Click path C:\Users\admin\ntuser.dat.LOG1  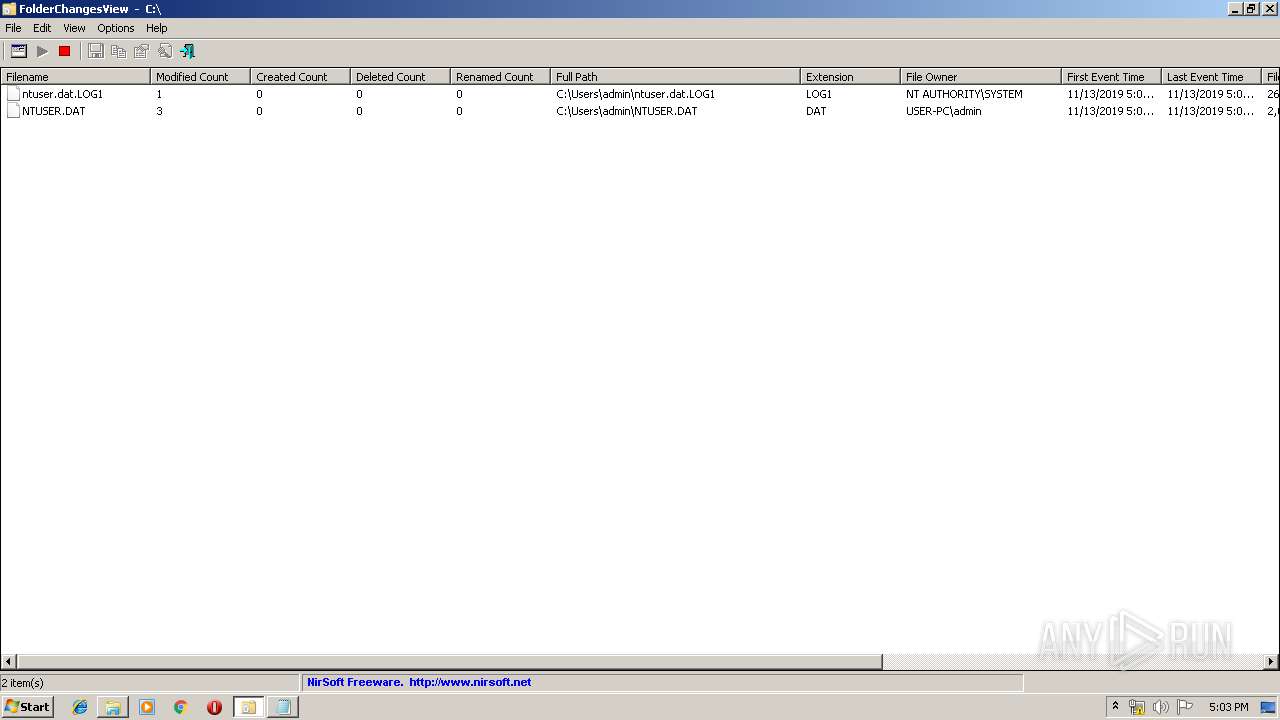636,94
